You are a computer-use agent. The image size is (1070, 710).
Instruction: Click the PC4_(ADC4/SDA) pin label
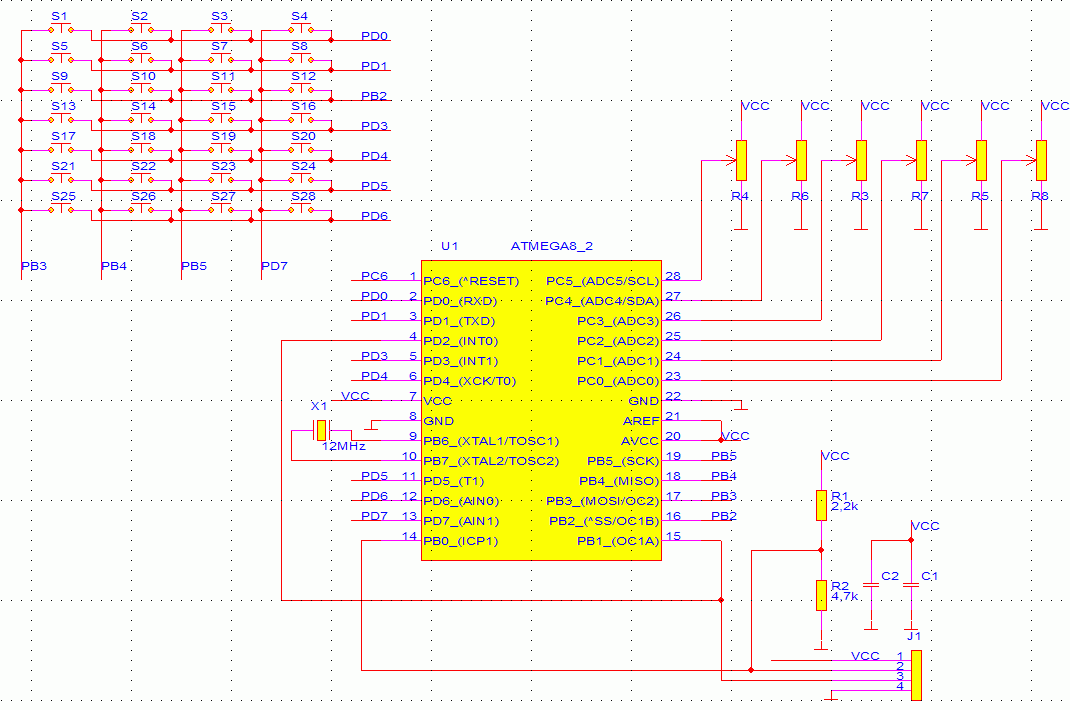[x=602, y=301]
